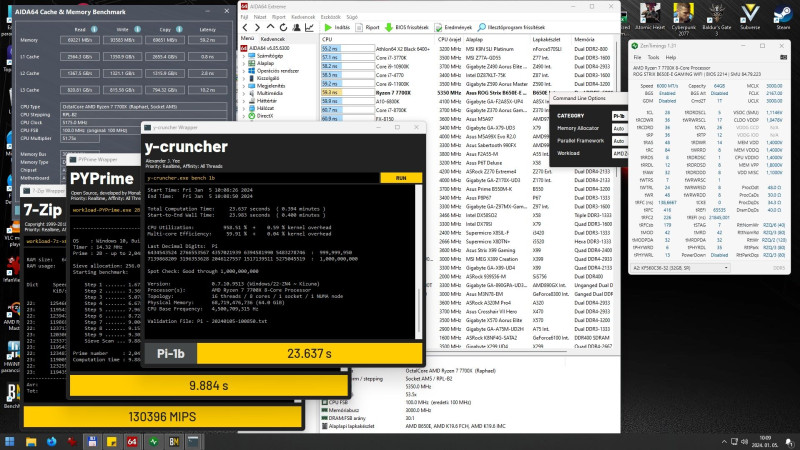
Task: Open the floppy disk app in taskbar
Action: 92,441
